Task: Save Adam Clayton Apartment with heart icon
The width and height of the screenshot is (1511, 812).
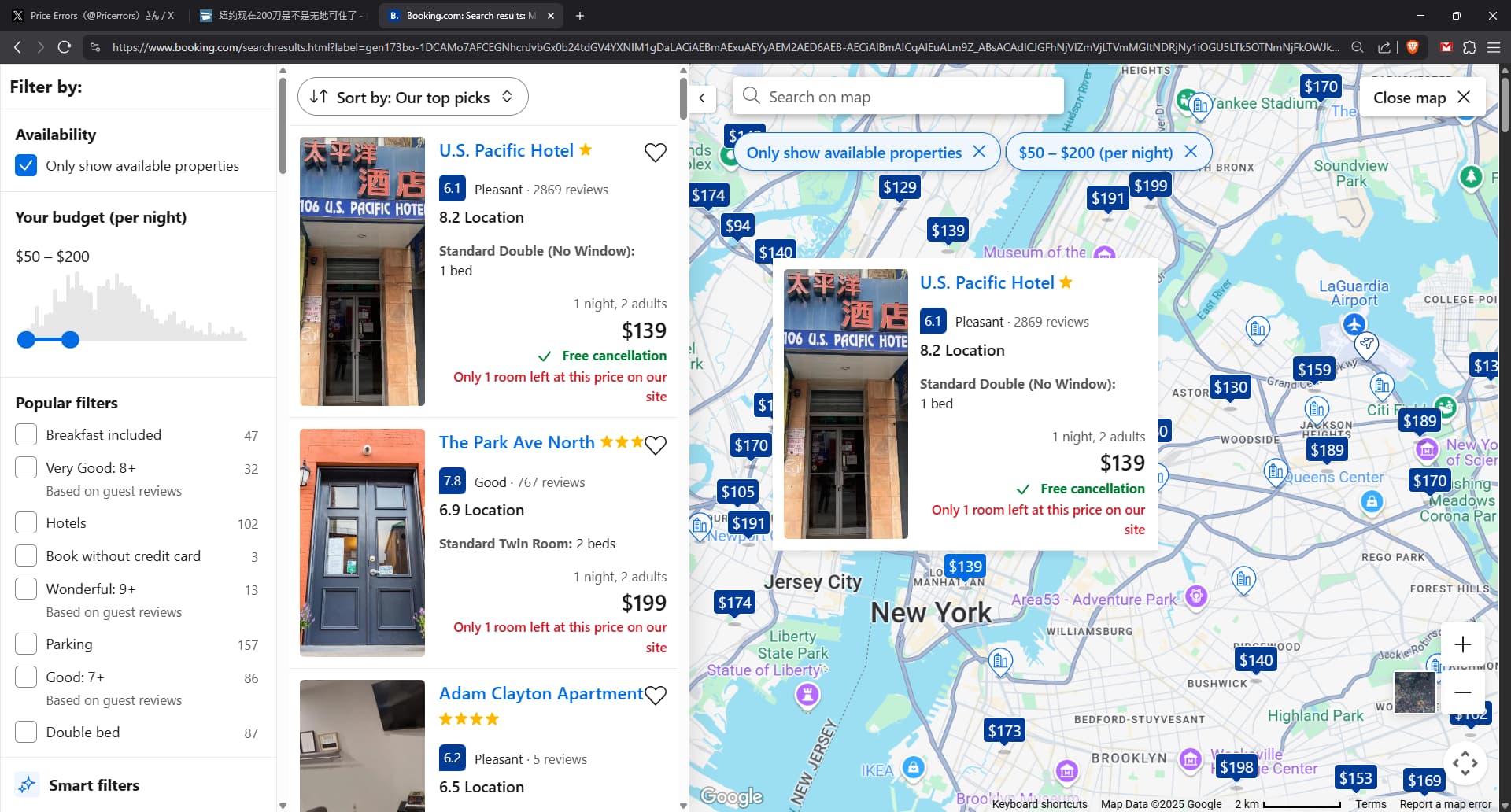Action: pos(655,696)
